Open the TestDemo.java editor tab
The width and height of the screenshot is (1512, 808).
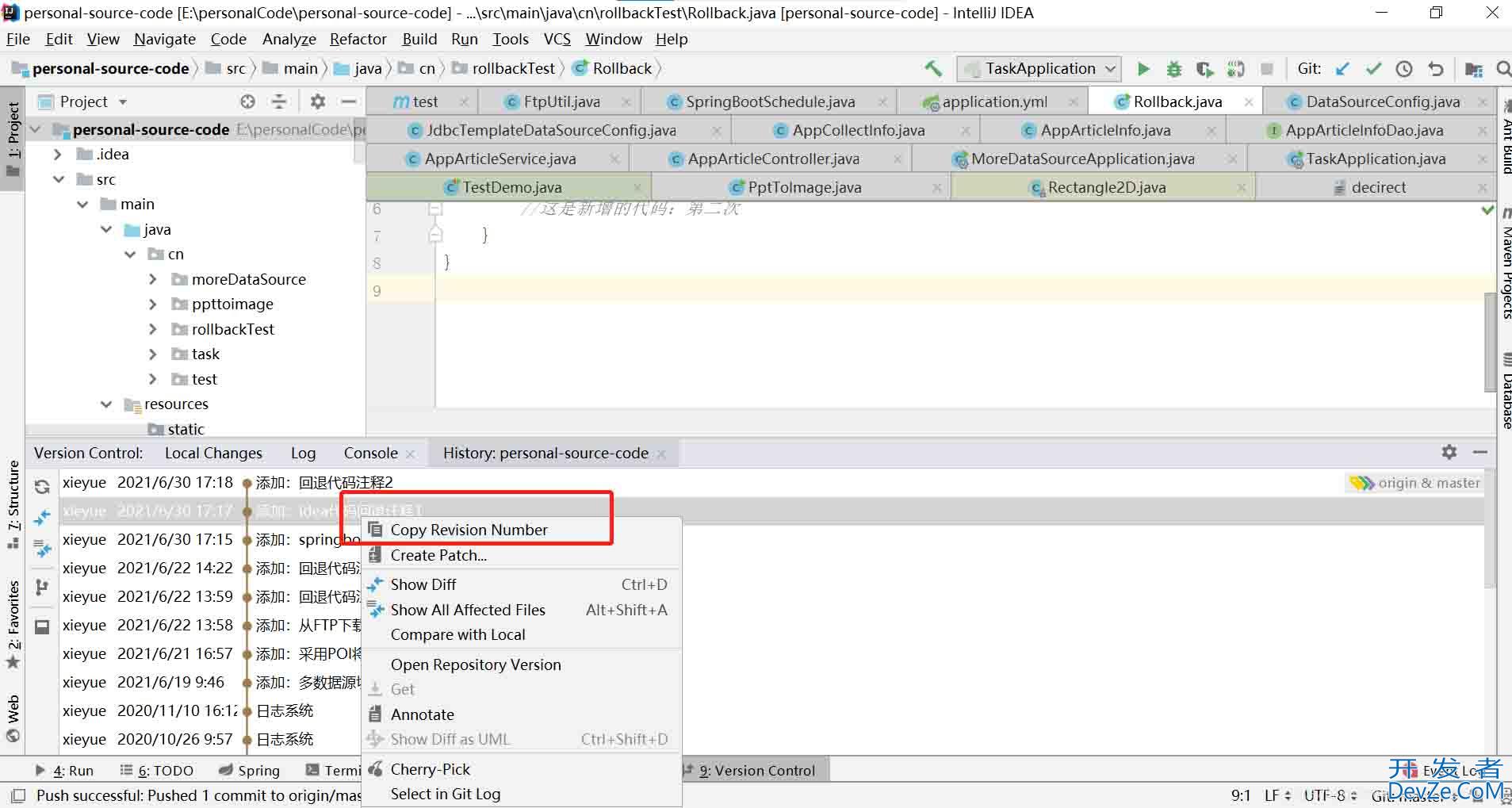coord(508,187)
